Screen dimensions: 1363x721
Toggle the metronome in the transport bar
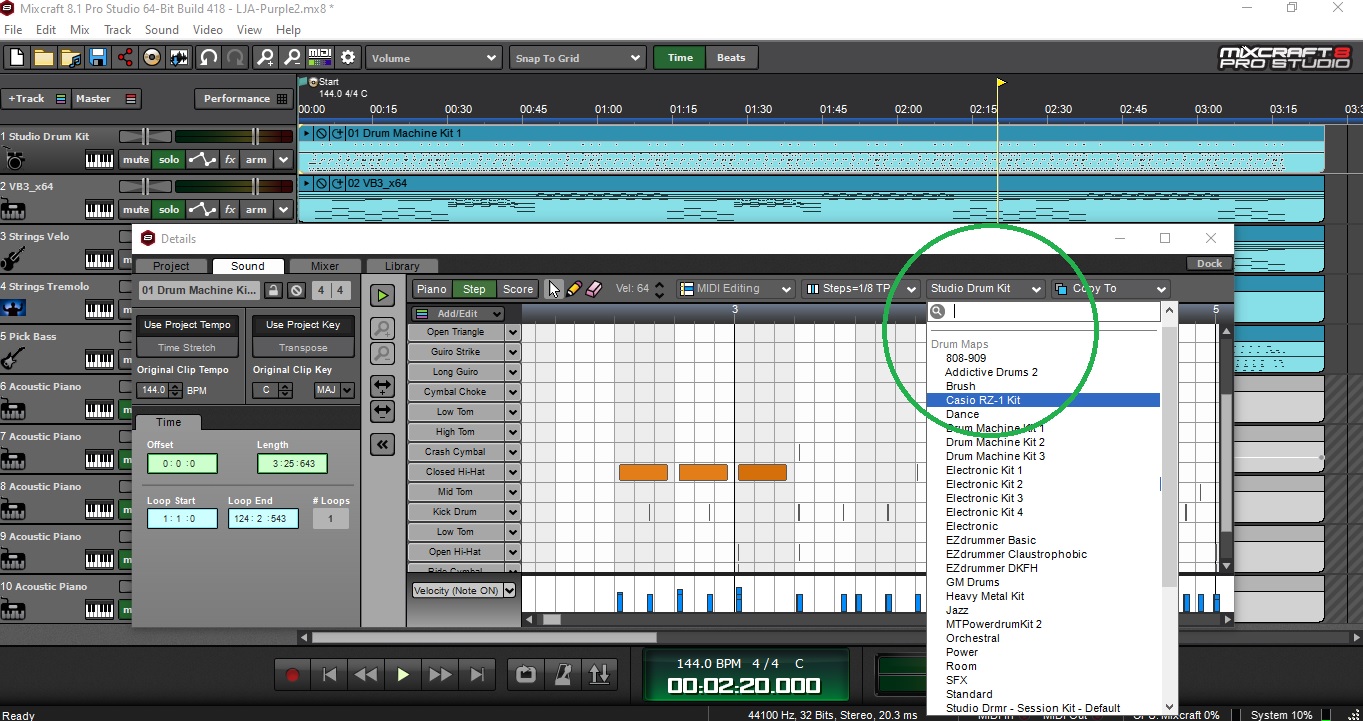click(x=563, y=675)
